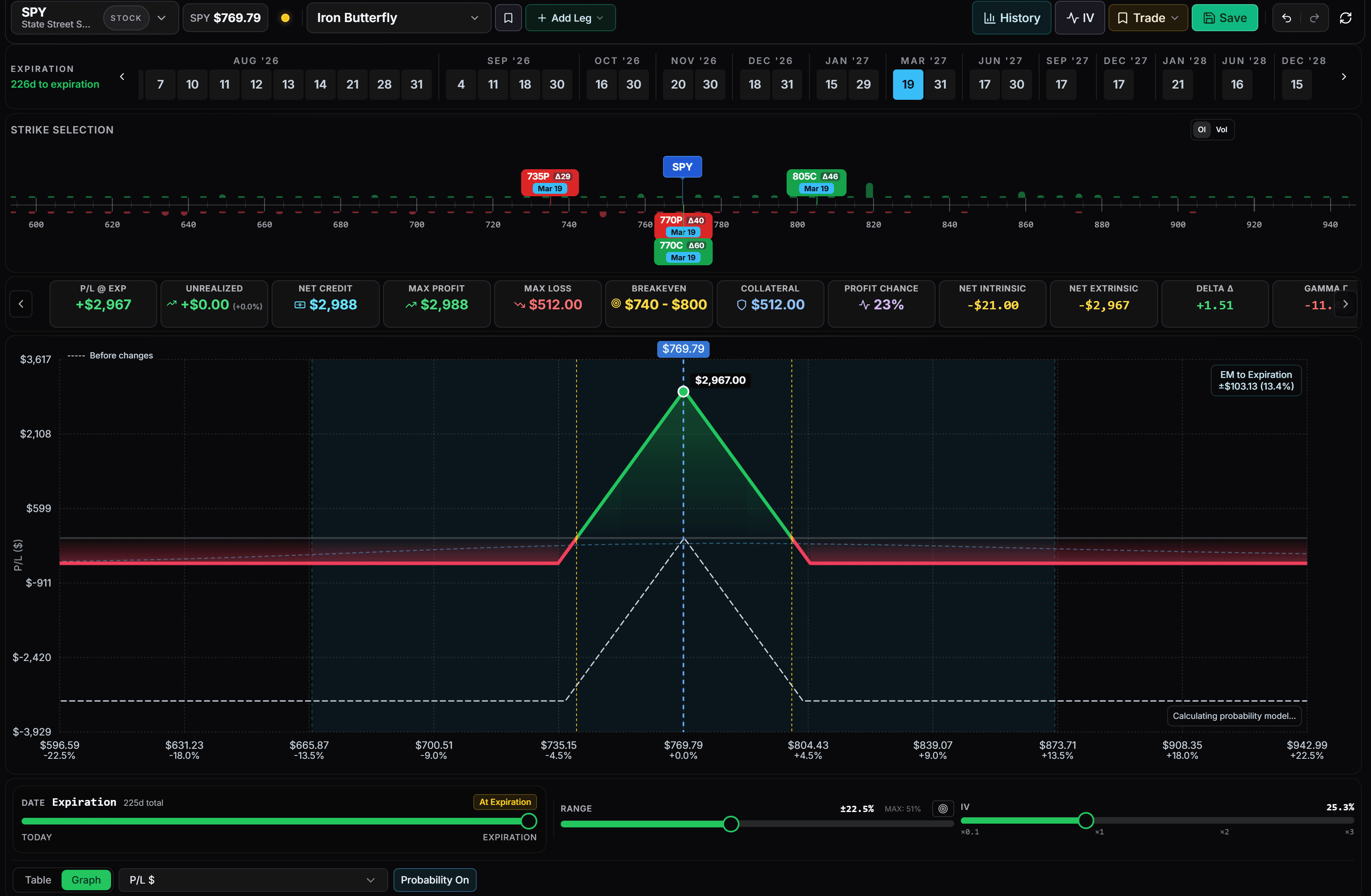Toggle the At Expiration badge
Viewport: 1371px width, 896px height.
[505, 802]
